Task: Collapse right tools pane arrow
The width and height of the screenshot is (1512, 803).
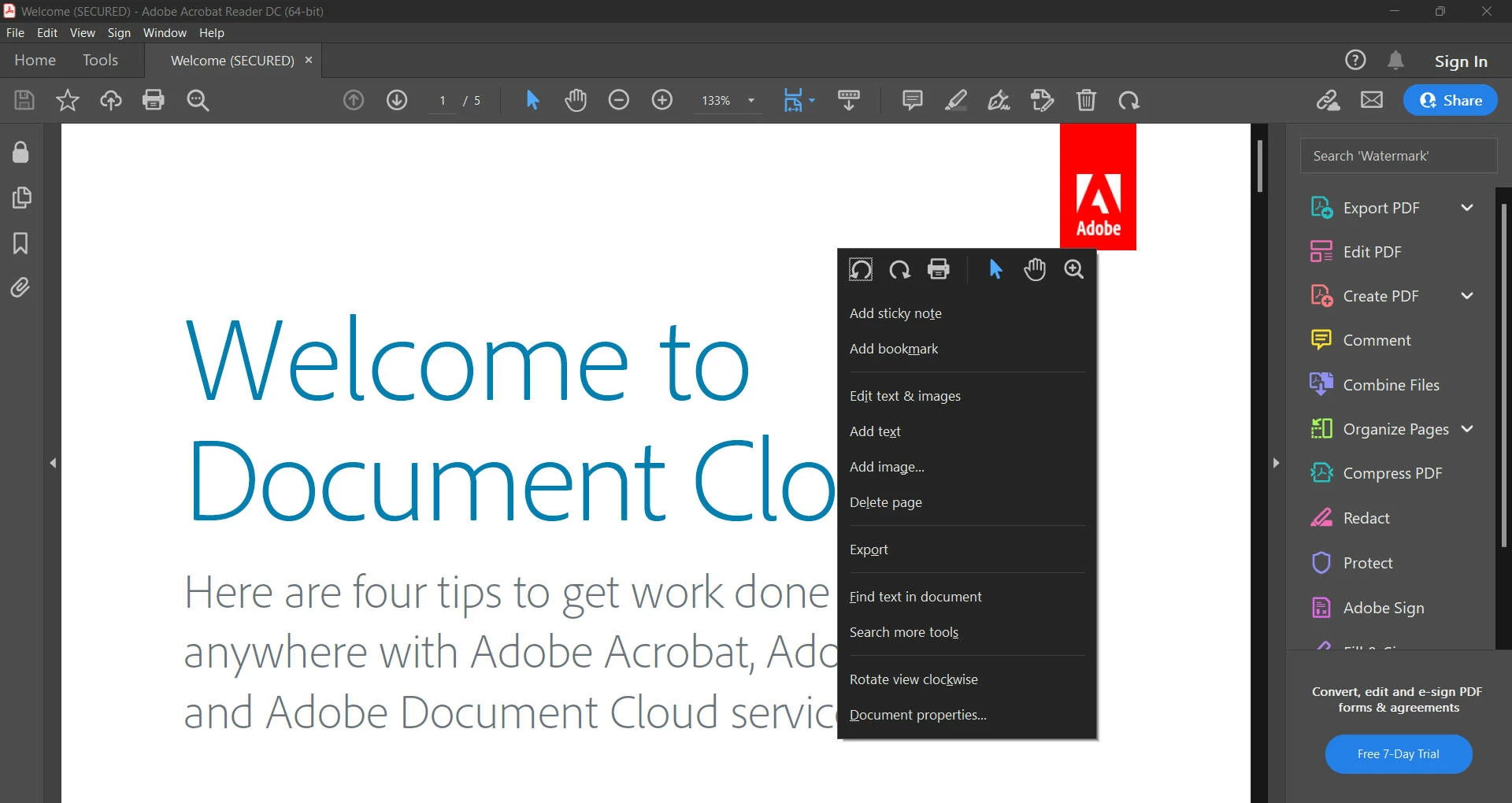Action: [1277, 463]
